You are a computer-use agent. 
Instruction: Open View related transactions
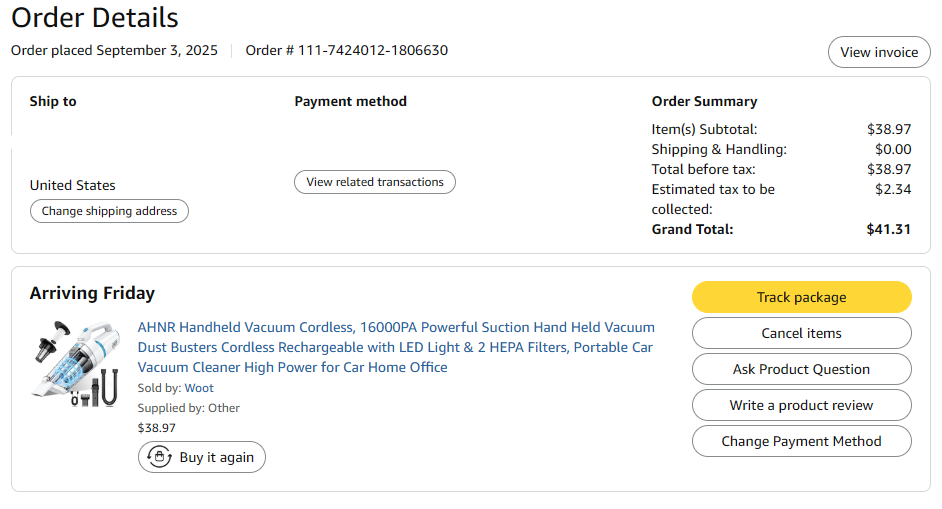(375, 182)
